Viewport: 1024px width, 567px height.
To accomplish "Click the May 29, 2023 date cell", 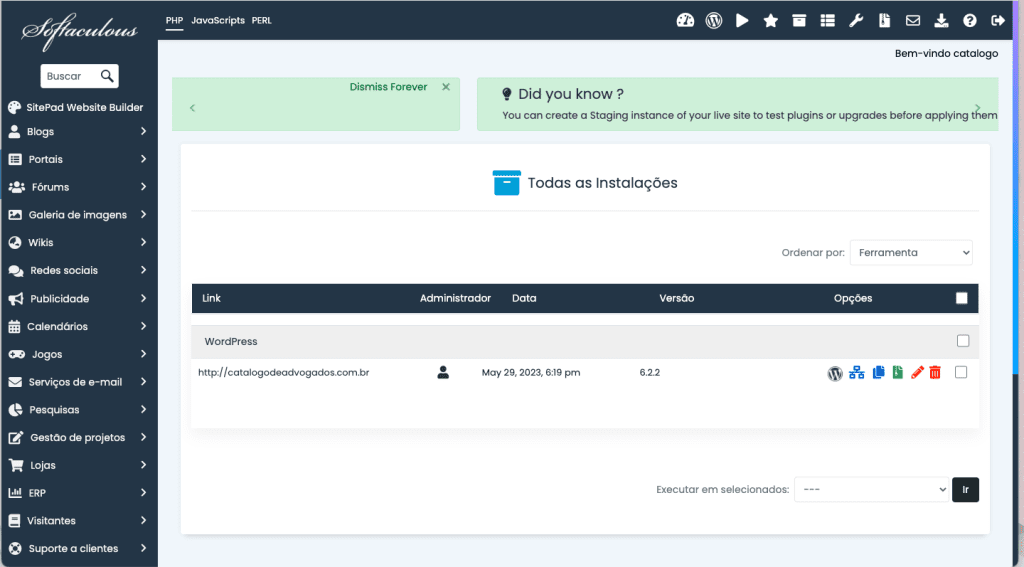I will tap(531, 372).
